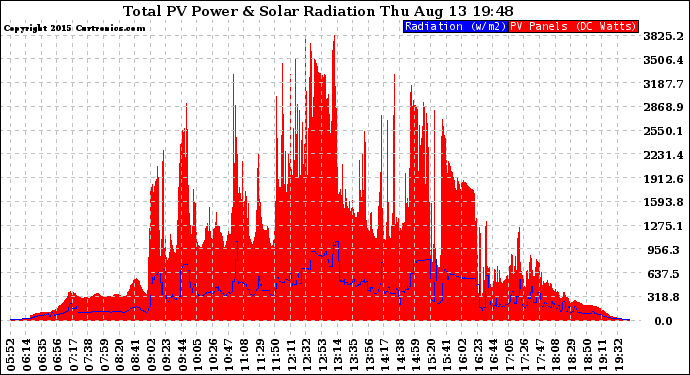
Task: Click the y-axis value 2231.4
Action: pyautogui.click(x=663, y=155)
